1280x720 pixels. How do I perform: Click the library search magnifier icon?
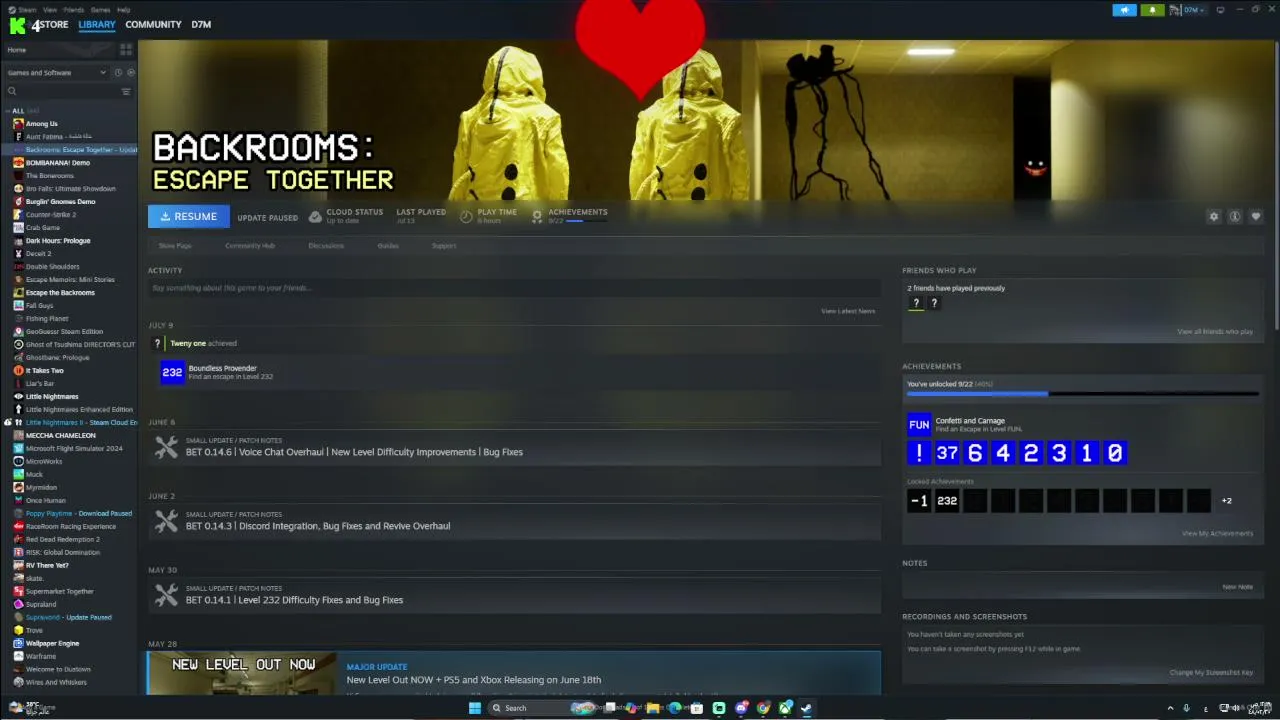[12, 91]
